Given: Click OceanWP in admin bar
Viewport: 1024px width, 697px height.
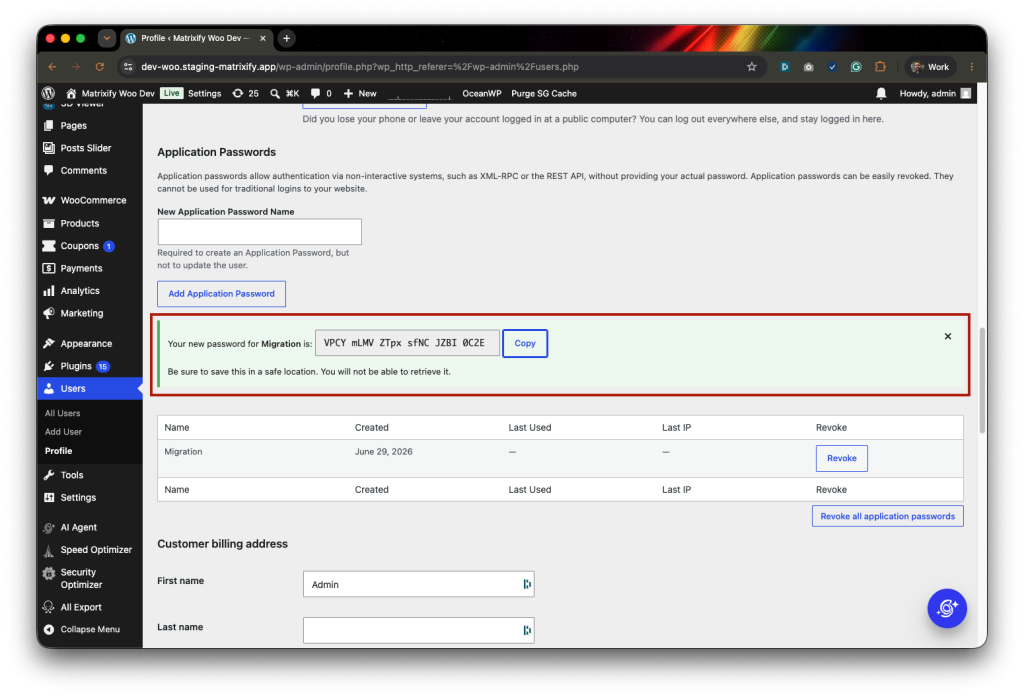Looking at the screenshot, I should click(481, 93).
